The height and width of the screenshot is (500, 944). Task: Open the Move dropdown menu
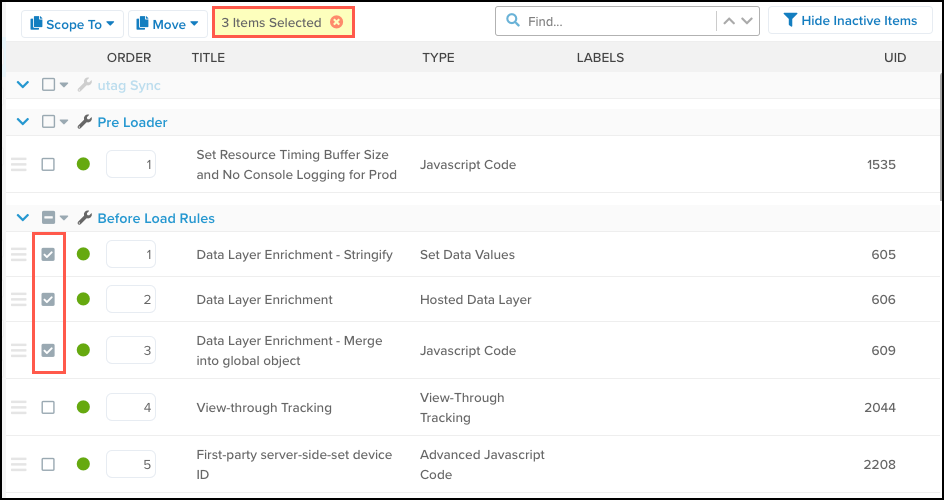click(167, 23)
